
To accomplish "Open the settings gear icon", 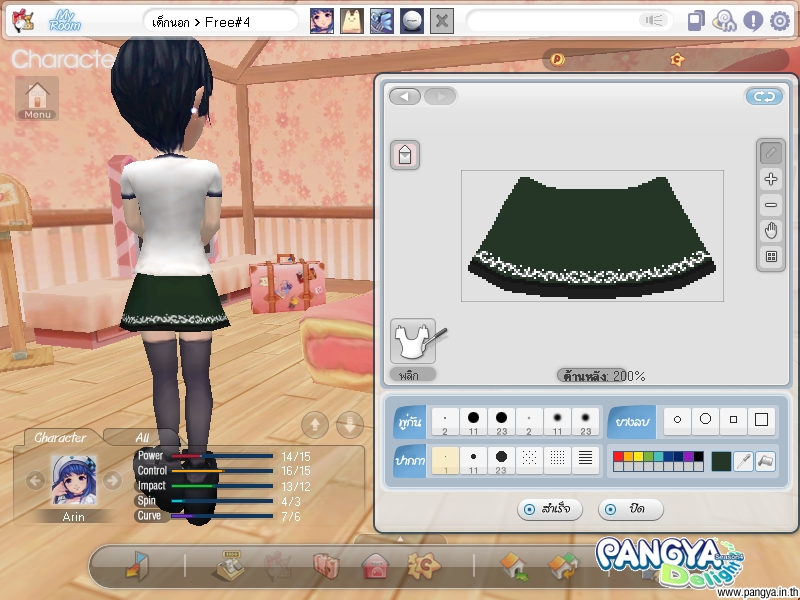I will (x=779, y=21).
